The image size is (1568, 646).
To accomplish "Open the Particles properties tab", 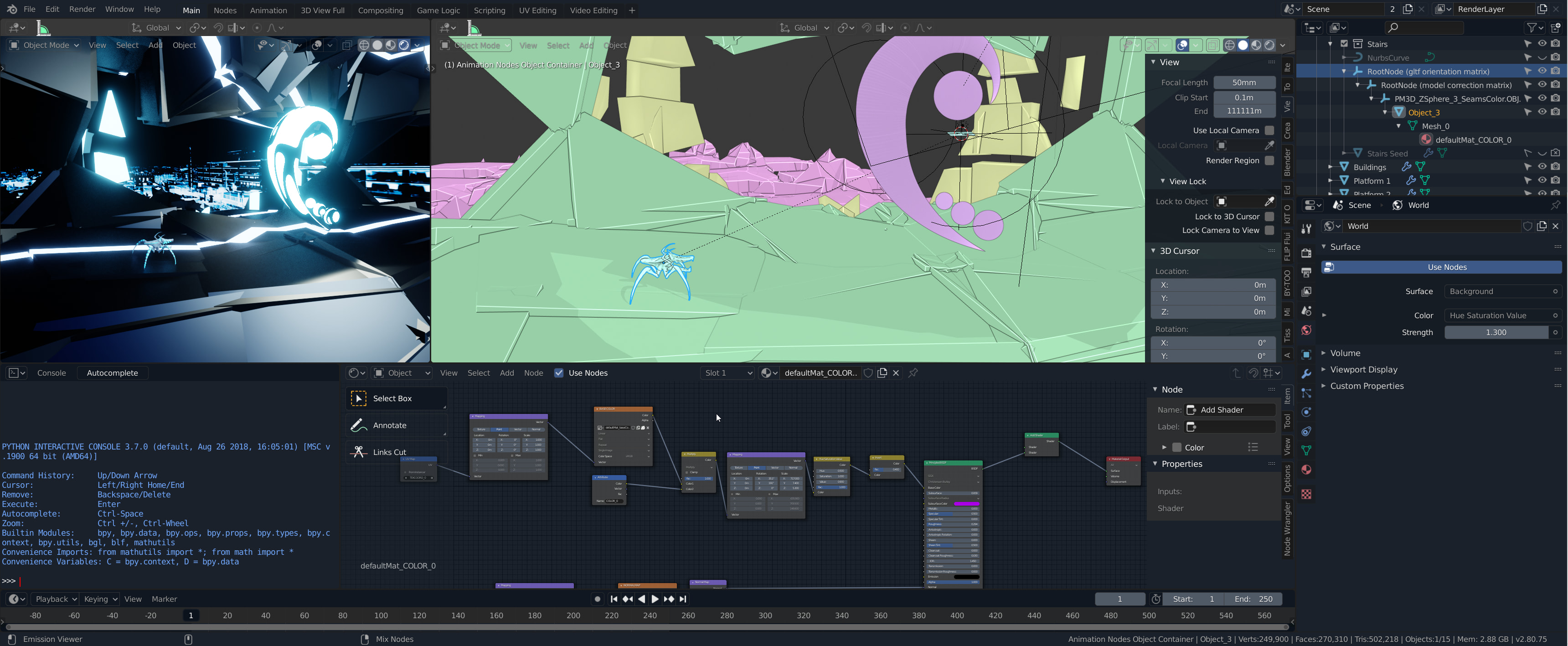I will tap(1305, 393).
